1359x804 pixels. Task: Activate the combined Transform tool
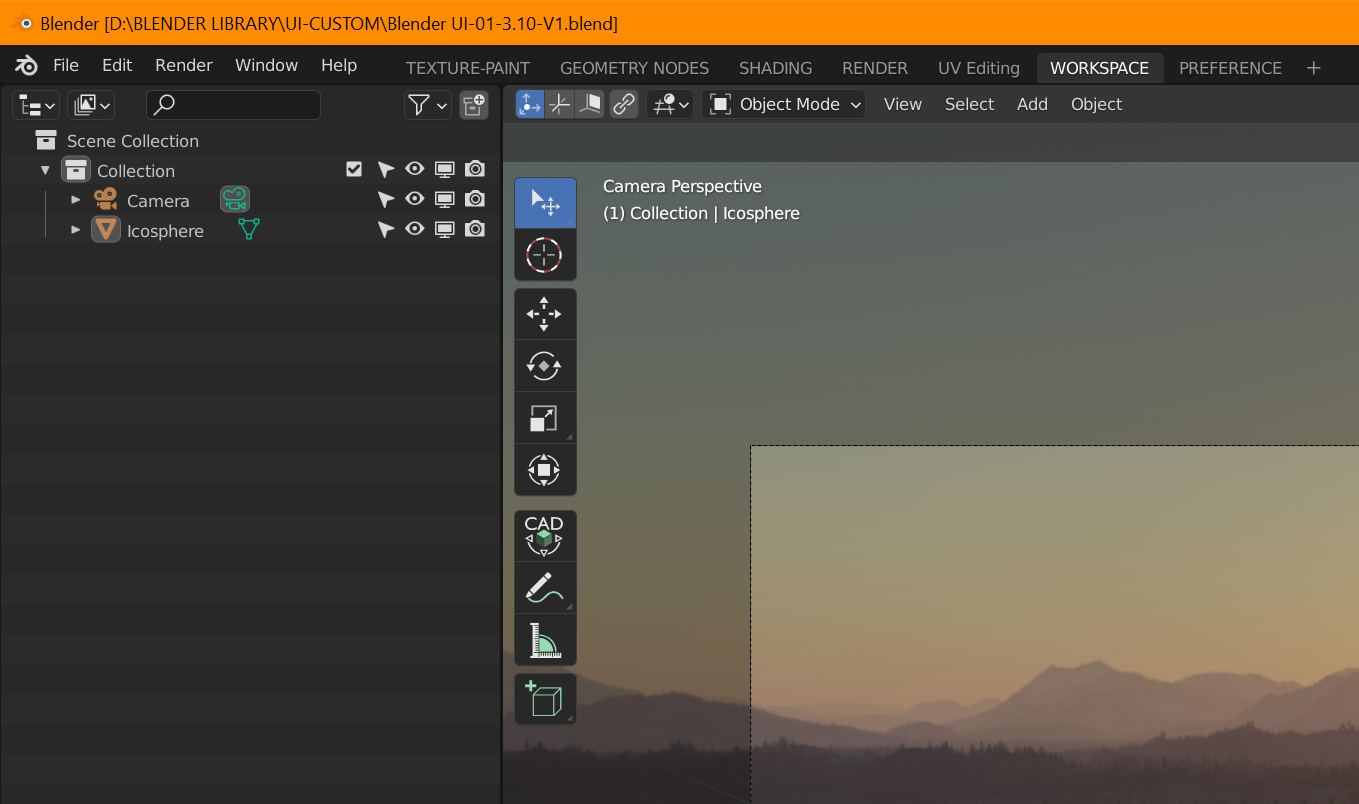coord(545,470)
